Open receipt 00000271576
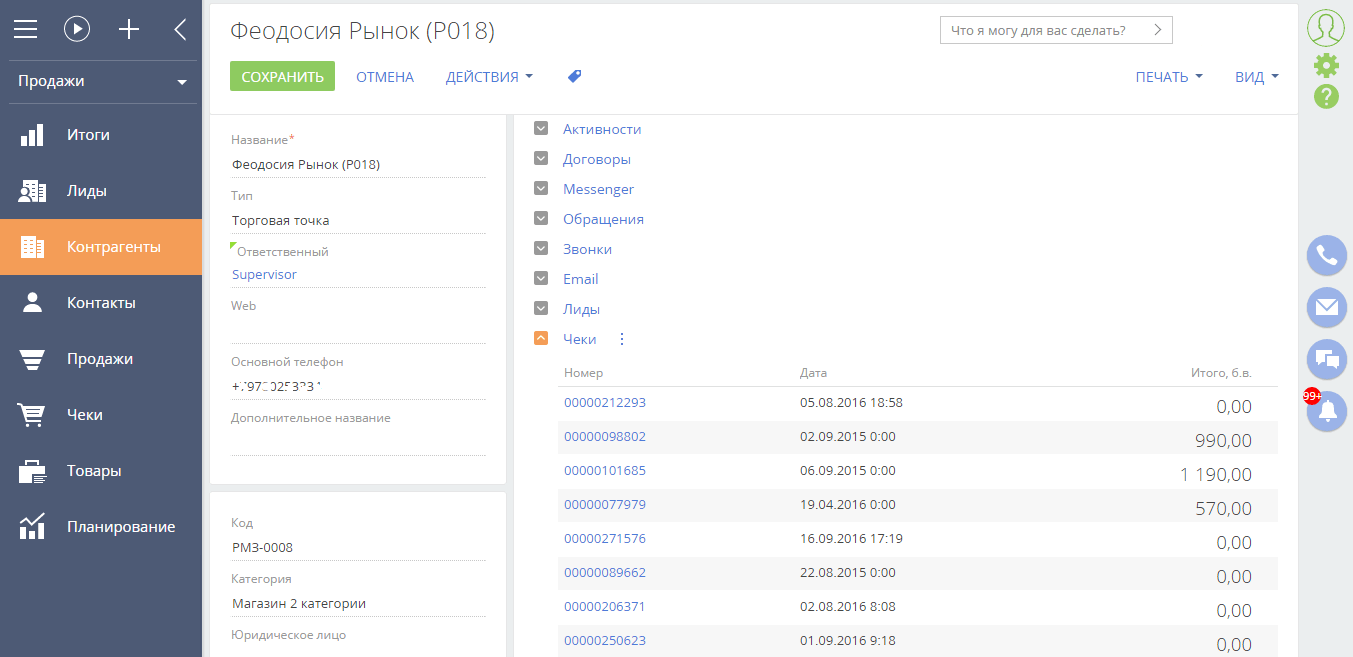 pyautogui.click(x=605, y=539)
